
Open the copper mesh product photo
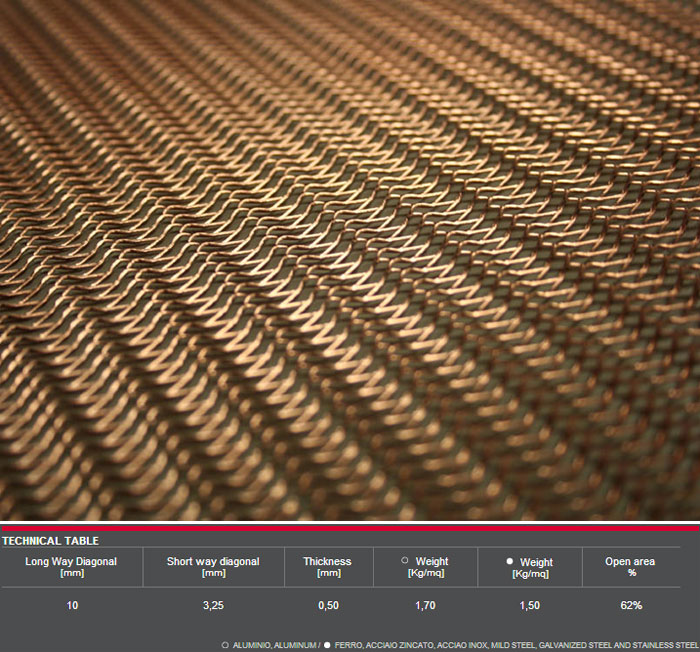click(x=350, y=260)
